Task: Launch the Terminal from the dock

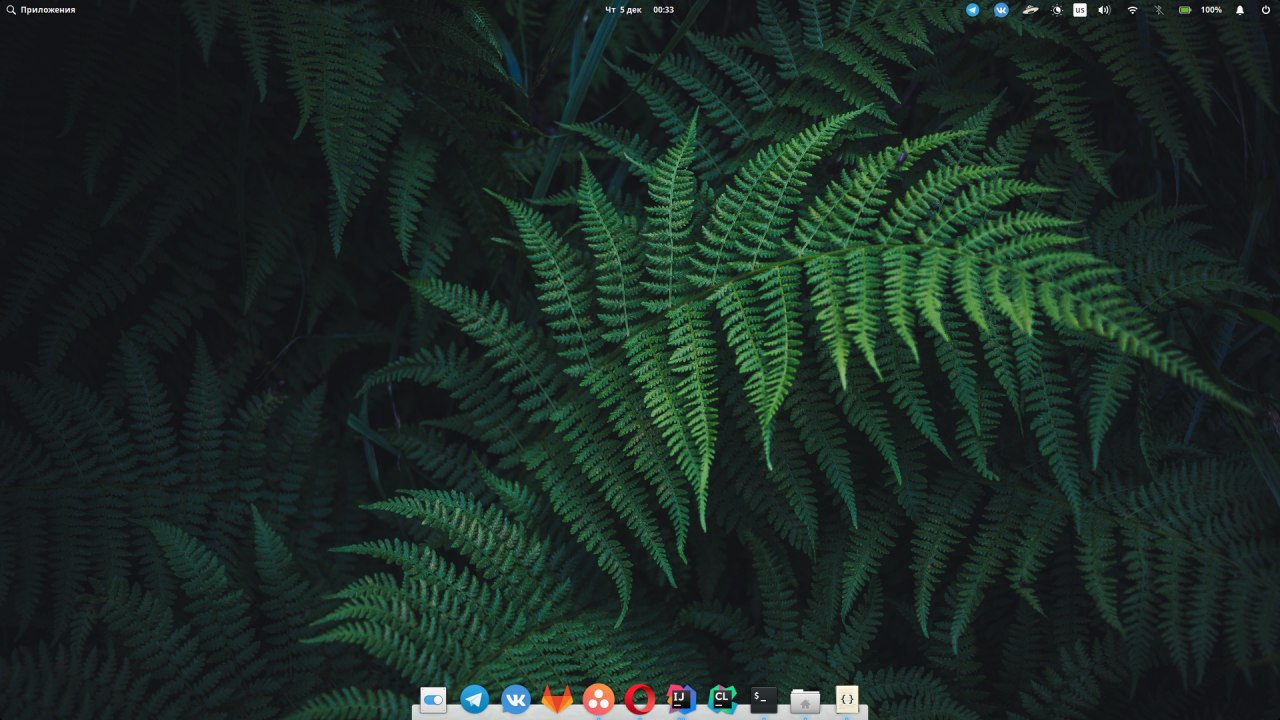Action: pyautogui.click(x=764, y=699)
